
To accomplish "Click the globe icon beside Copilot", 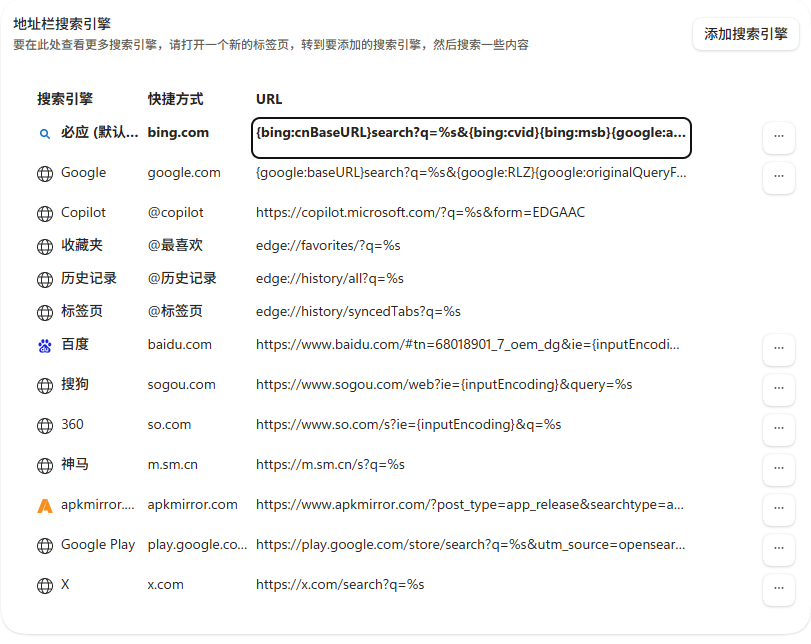I will tap(45, 214).
